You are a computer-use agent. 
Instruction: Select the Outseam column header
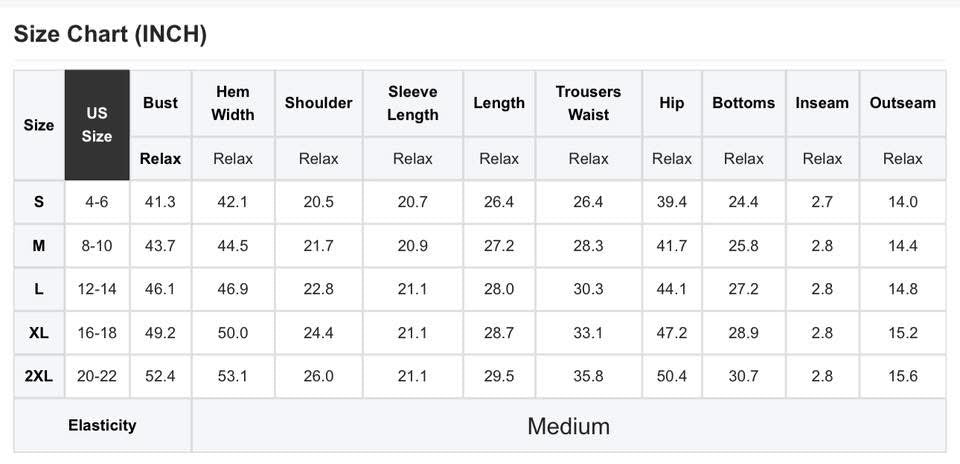pyautogui.click(x=902, y=103)
